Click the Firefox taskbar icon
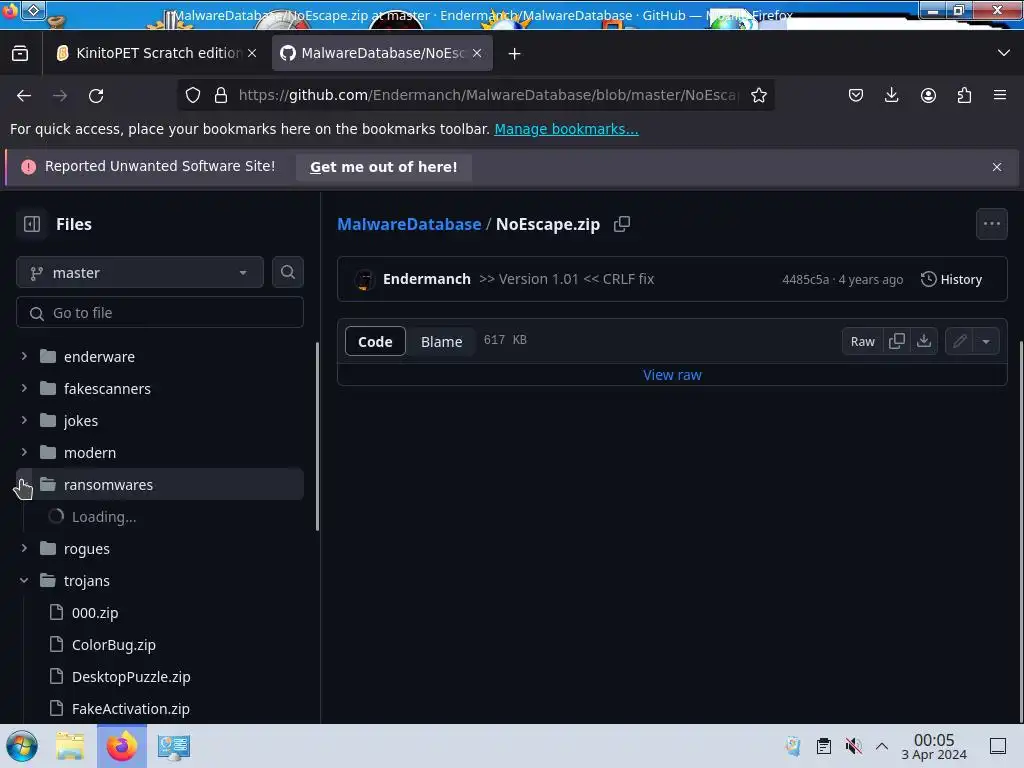1024x768 pixels. click(121, 746)
